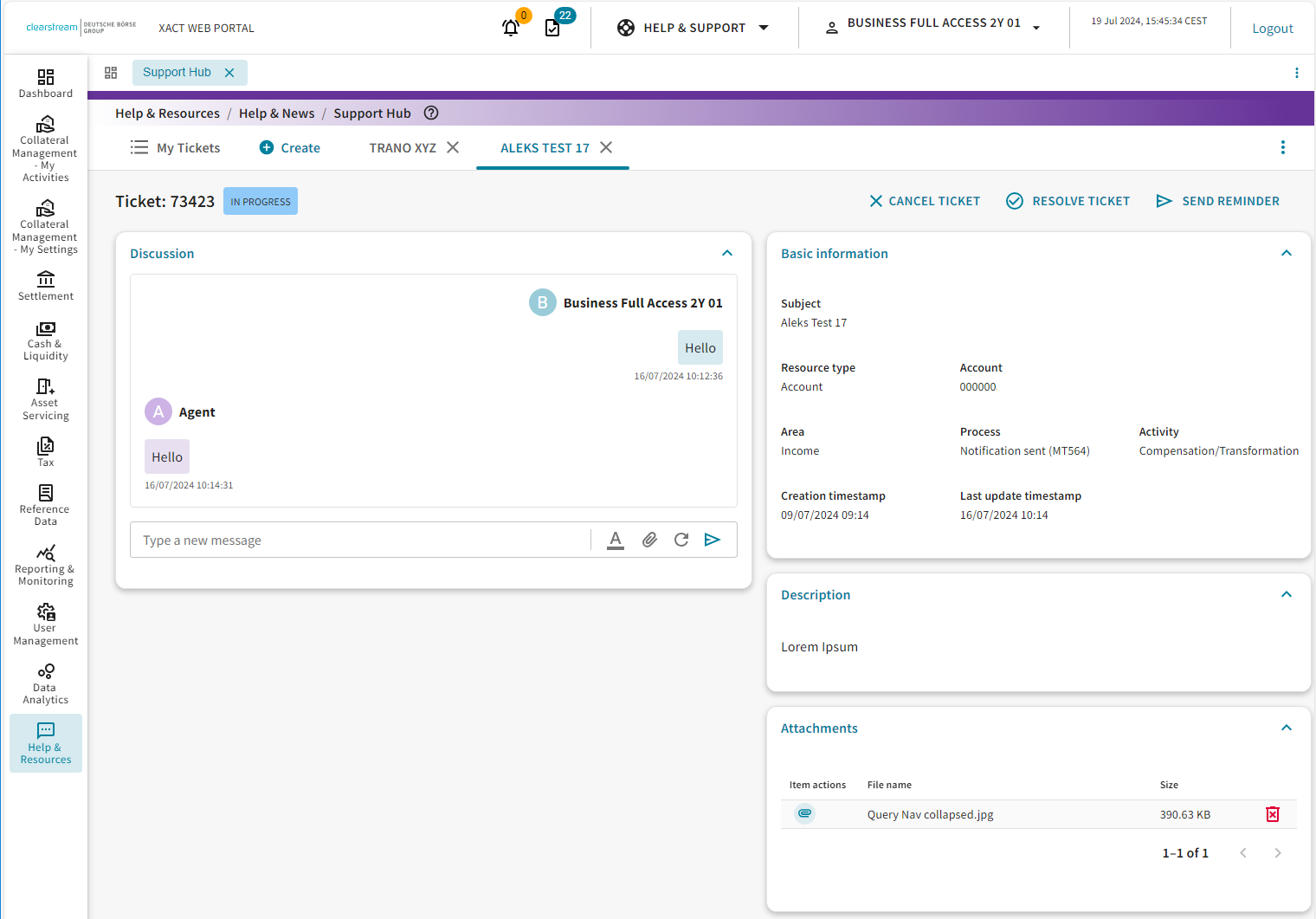Select the Settlement sidebar icon
Image resolution: width=1316 pixels, height=919 pixels.
click(x=45, y=283)
